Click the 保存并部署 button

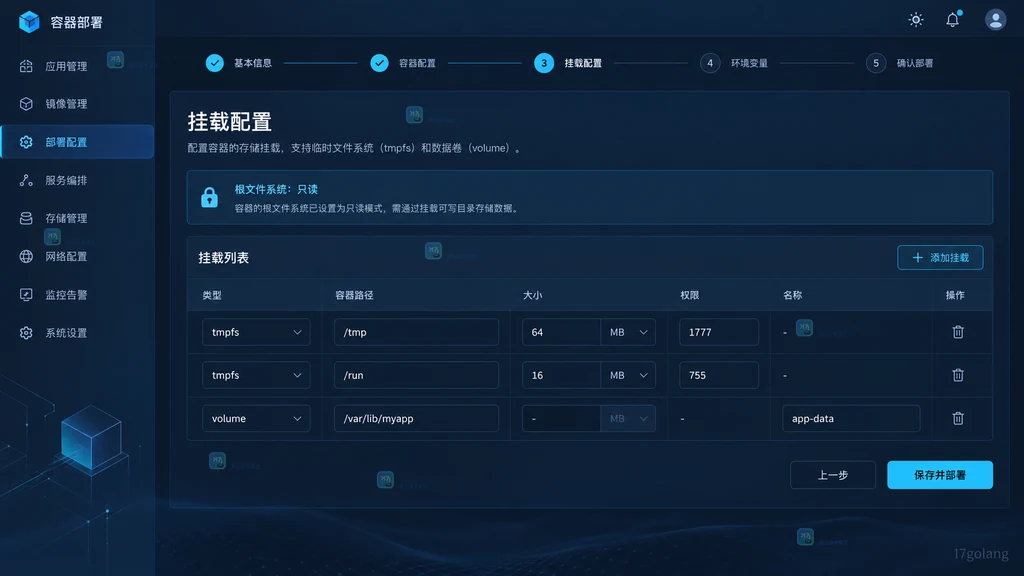940,475
